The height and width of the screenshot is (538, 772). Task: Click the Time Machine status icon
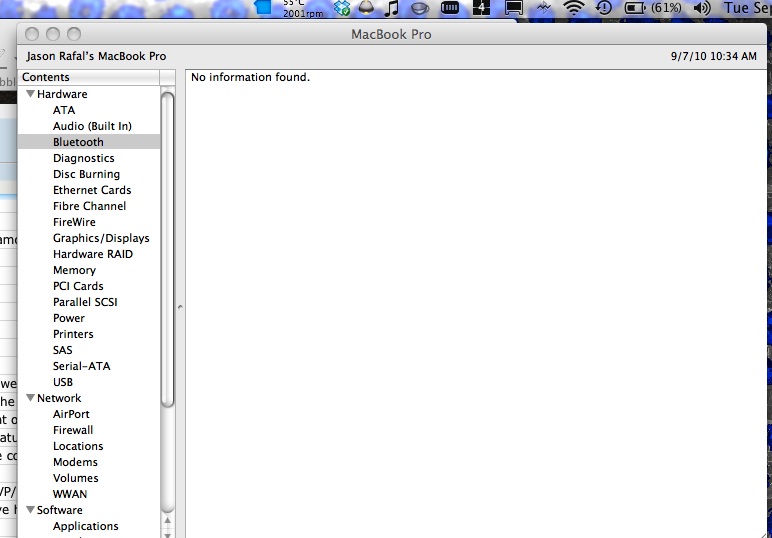pyautogui.click(x=603, y=7)
